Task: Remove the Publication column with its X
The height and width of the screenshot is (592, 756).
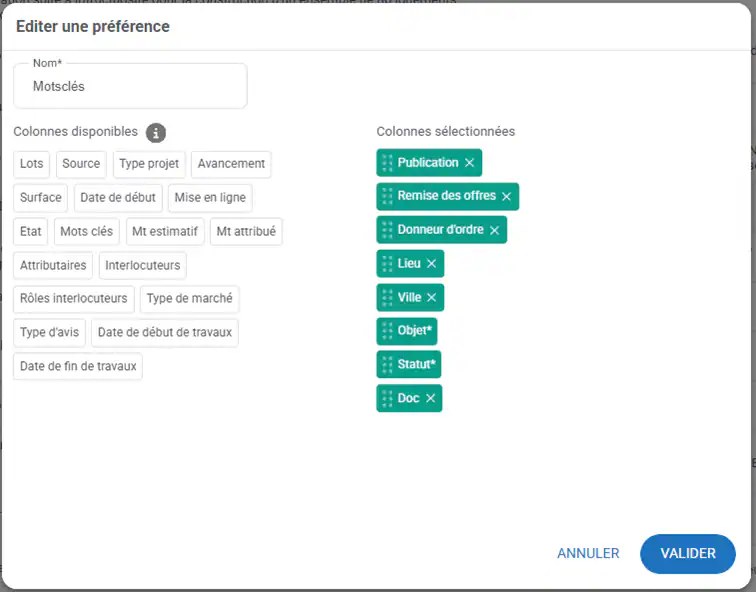Action: 469,163
